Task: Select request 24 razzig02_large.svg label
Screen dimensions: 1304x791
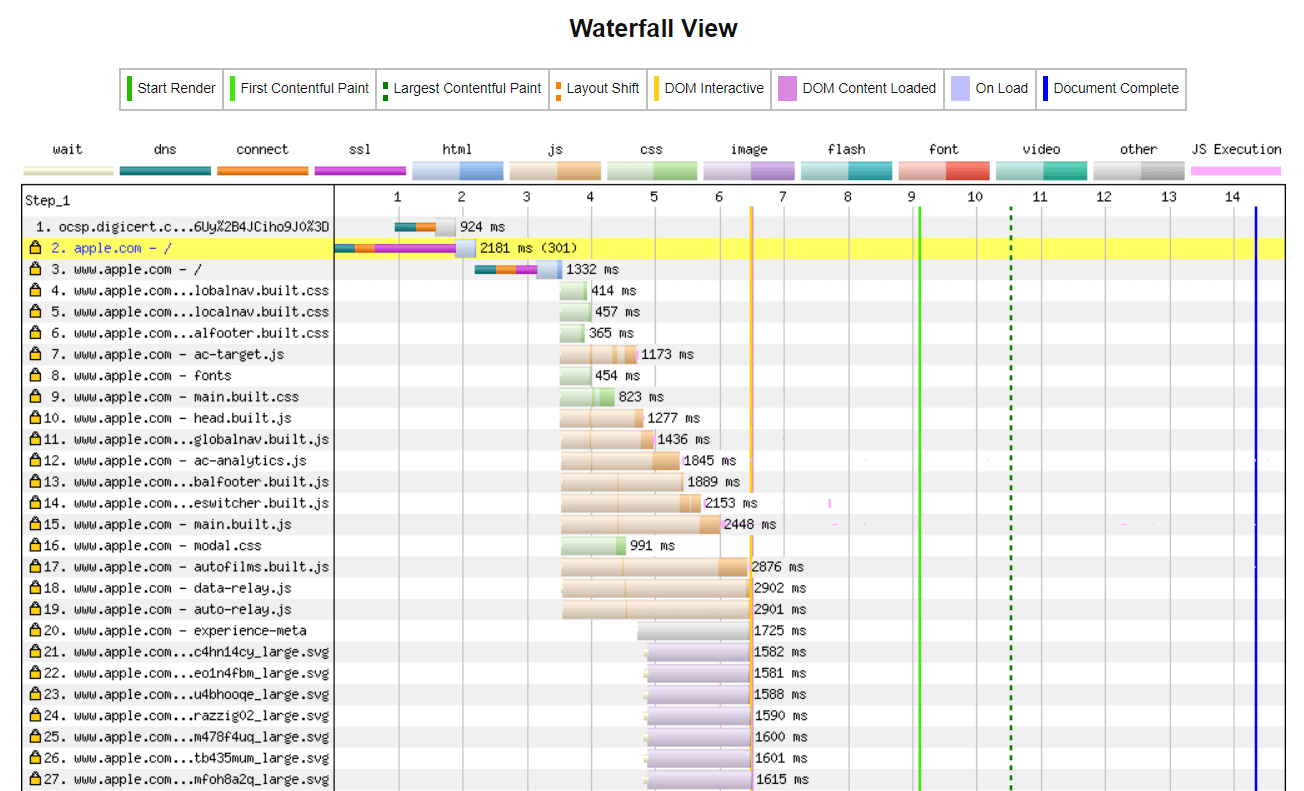Action: 187,716
